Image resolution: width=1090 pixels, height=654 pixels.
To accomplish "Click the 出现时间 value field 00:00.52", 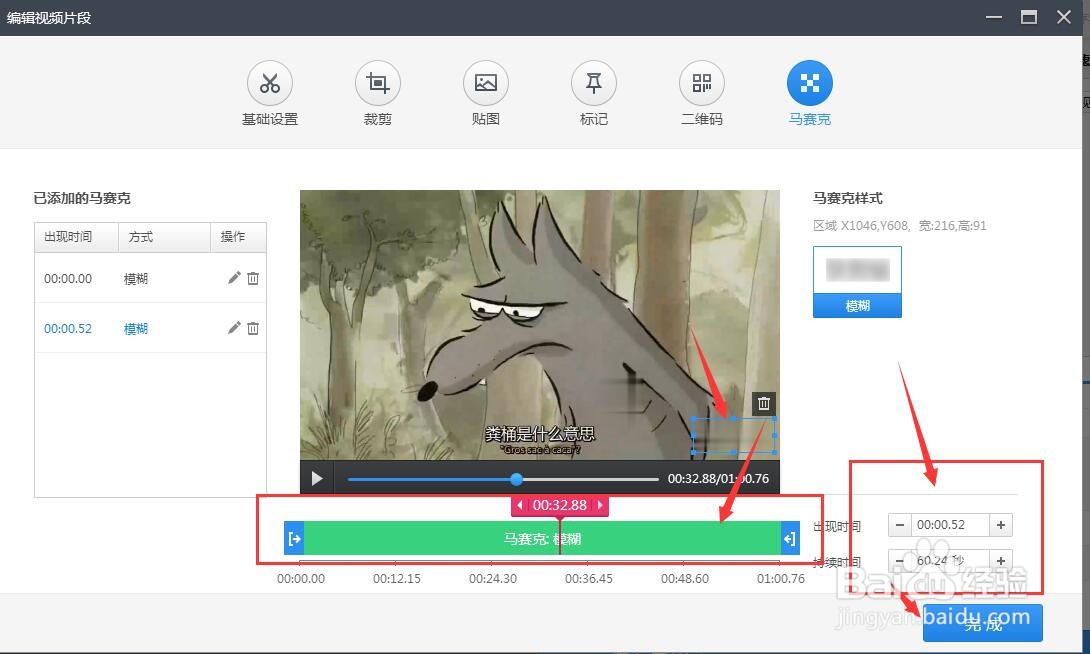I will [950, 525].
